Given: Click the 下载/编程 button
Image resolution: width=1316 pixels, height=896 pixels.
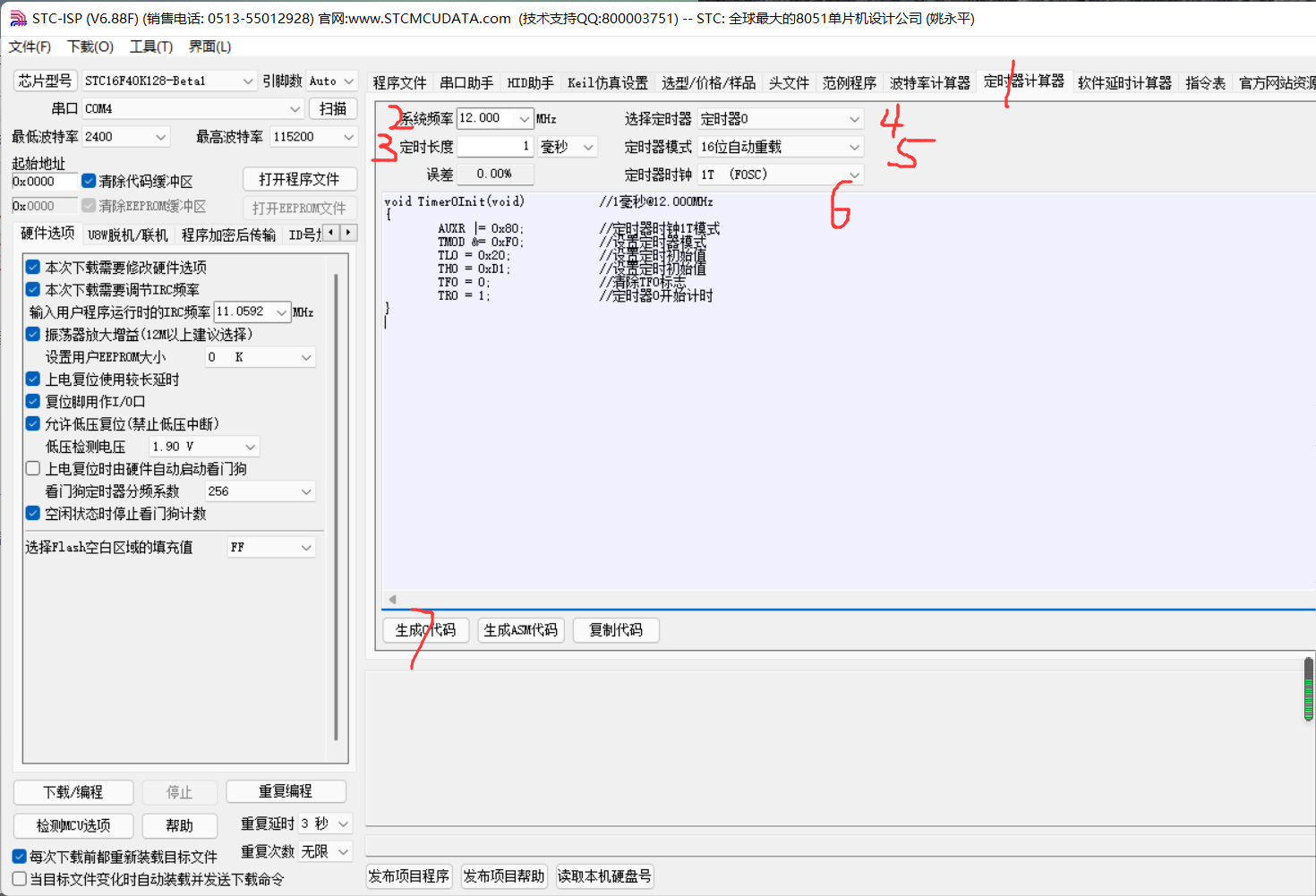Looking at the screenshot, I should pyautogui.click(x=73, y=792).
